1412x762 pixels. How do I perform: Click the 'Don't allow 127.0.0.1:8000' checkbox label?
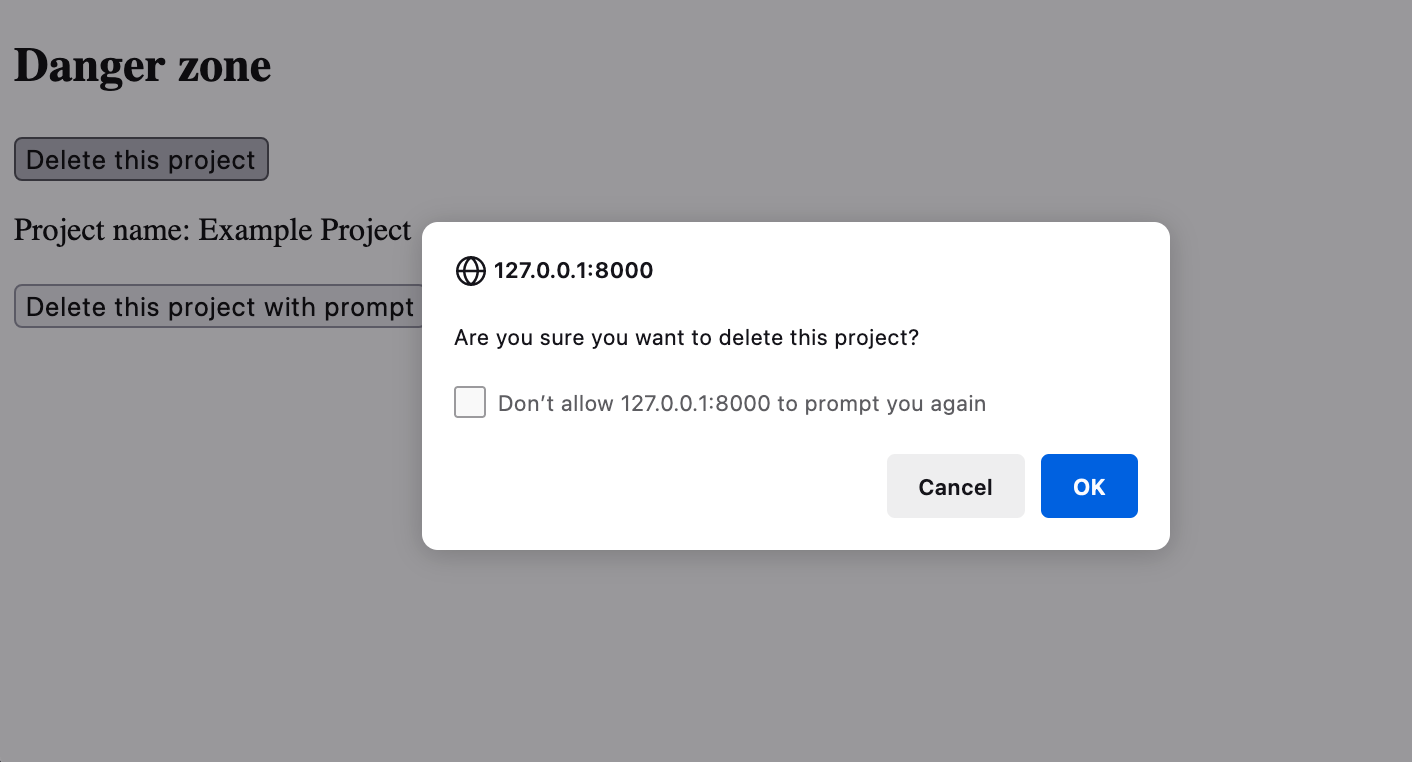coord(741,404)
